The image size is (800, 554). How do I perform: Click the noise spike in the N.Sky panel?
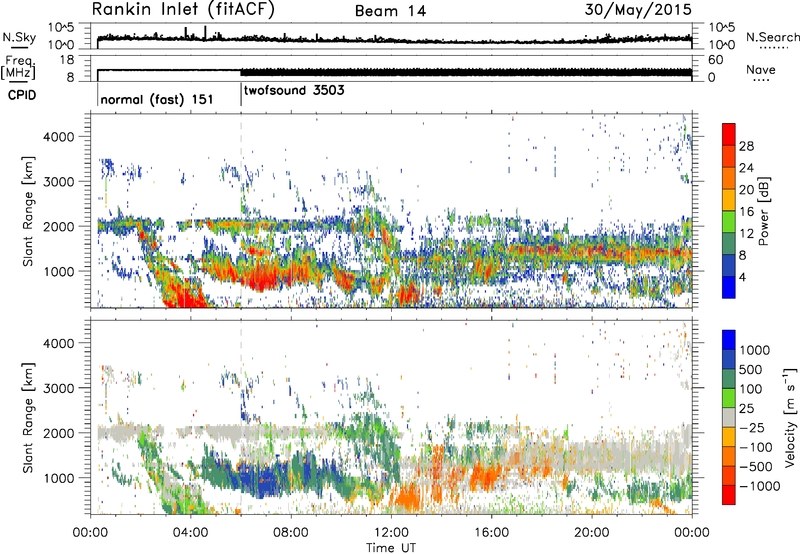[205, 32]
